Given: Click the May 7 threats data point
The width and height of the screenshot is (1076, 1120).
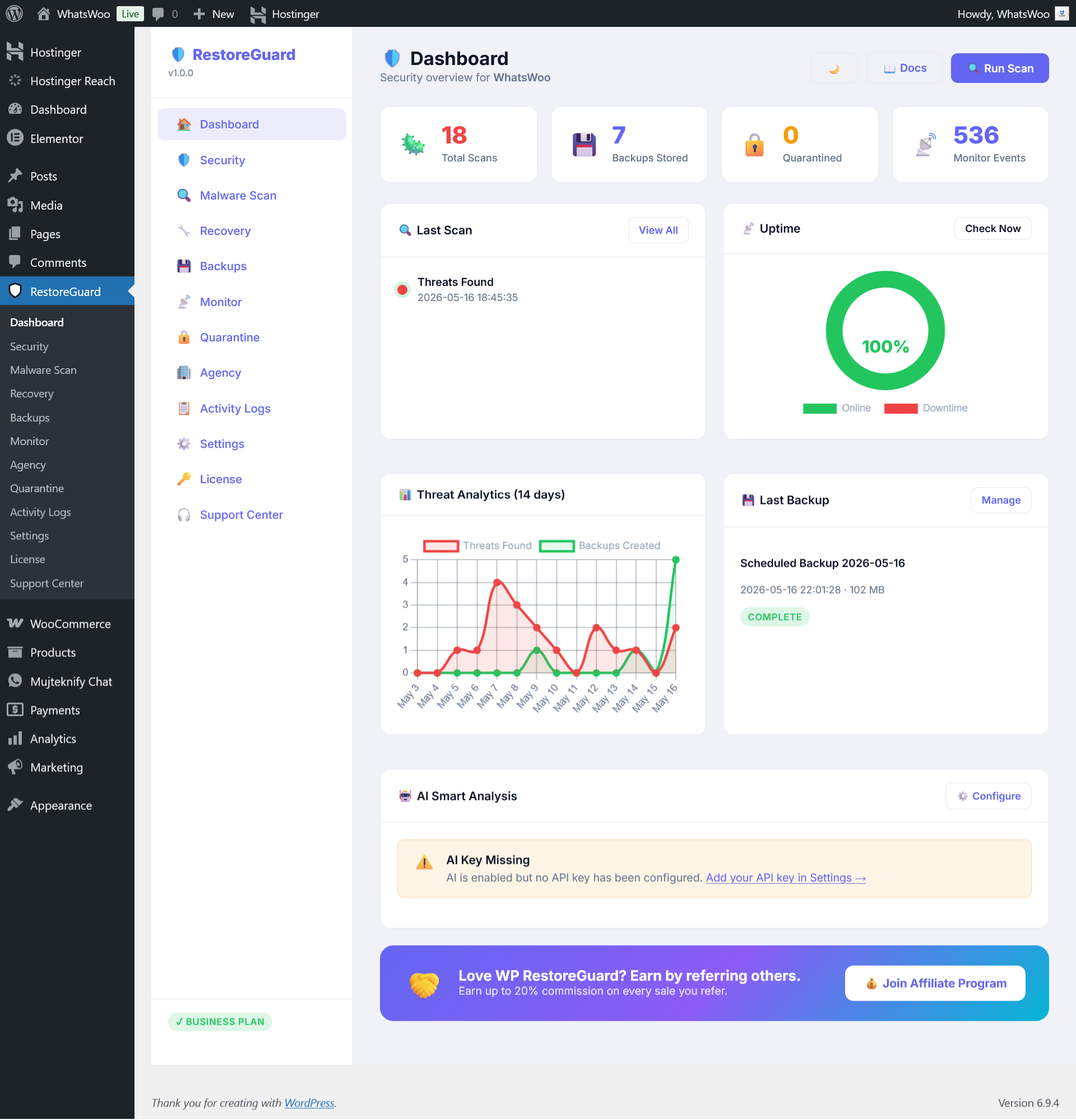Looking at the screenshot, I should coord(497,582).
